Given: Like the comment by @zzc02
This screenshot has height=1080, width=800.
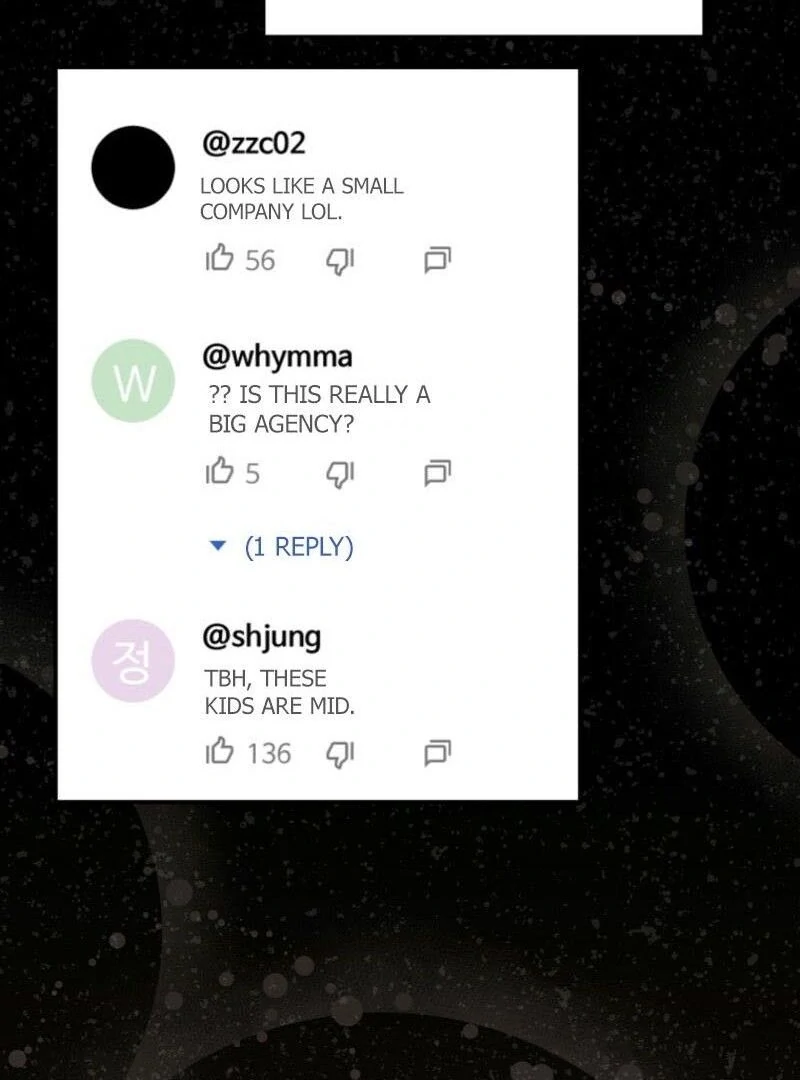Looking at the screenshot, I should click(219, 258).
